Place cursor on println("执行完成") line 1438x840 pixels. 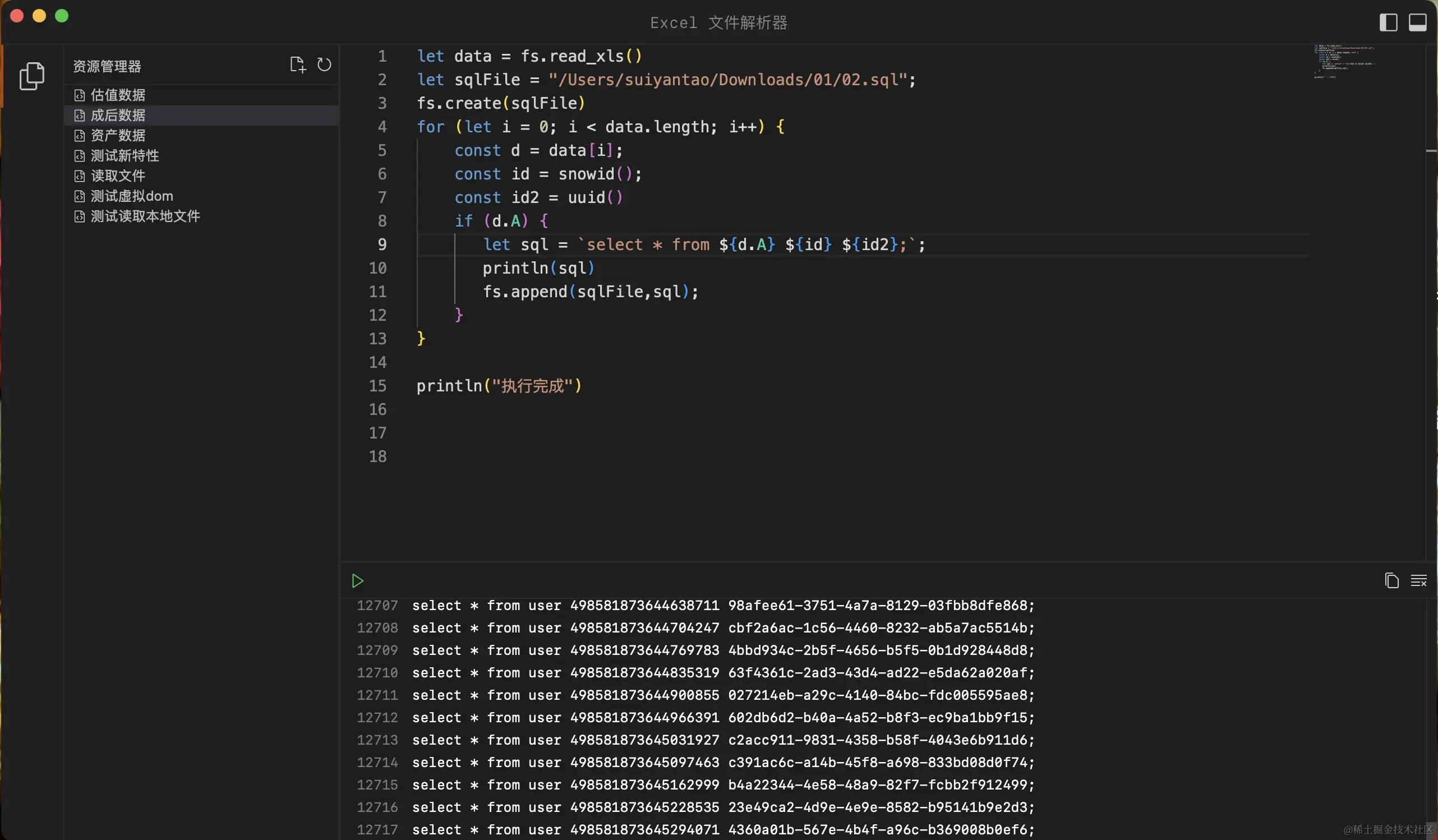(x=499, y=386)
